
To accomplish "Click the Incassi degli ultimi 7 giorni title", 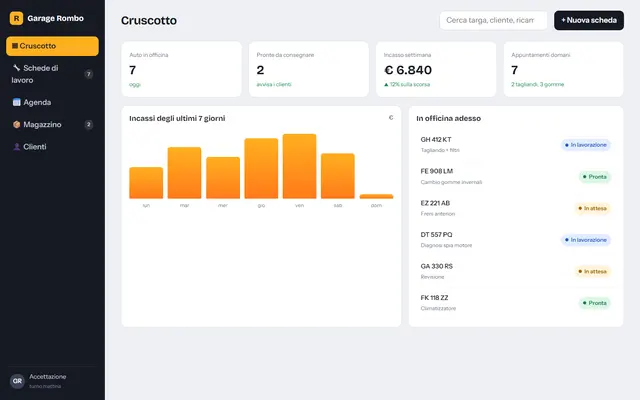I will pos(177,118).
